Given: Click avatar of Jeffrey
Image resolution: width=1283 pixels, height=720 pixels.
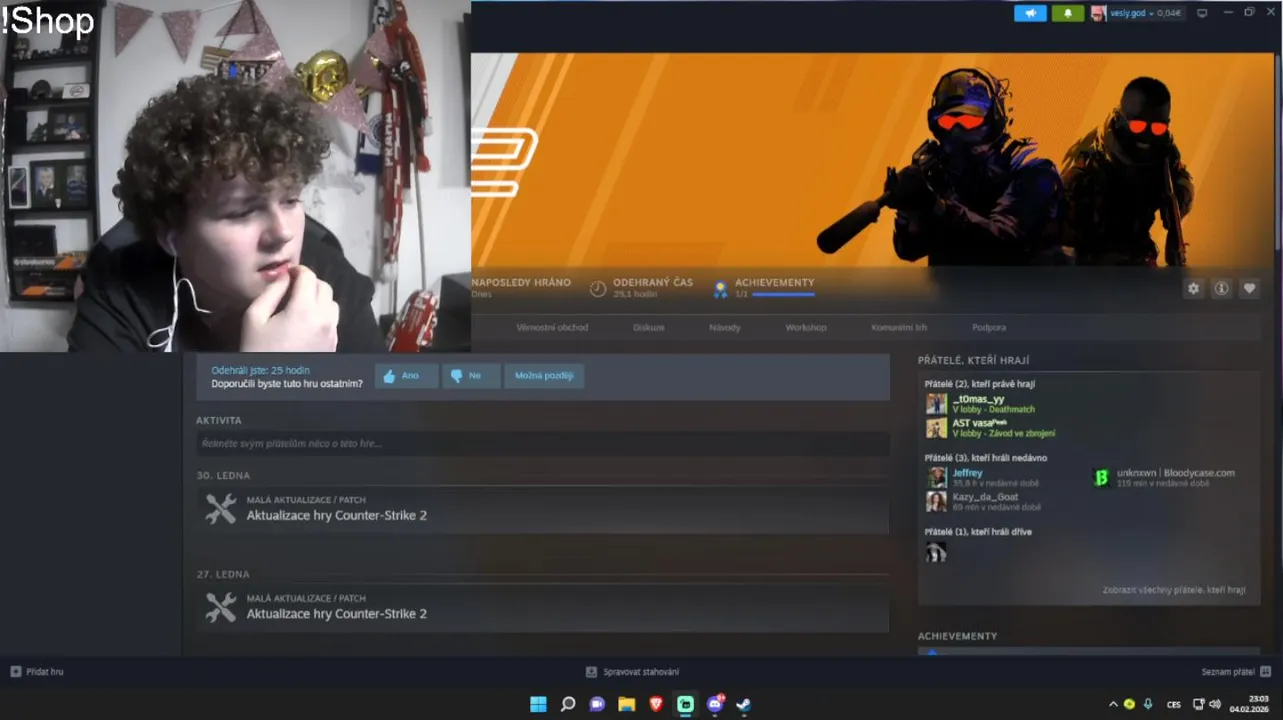Looking at the screenshot, I should [936, 477].
